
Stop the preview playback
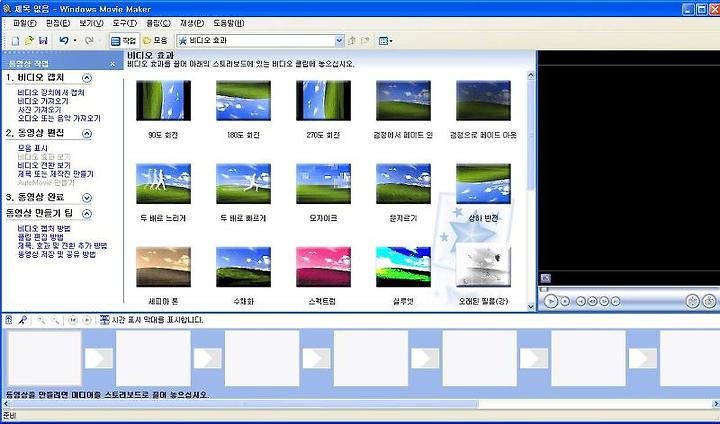pos(565,301)
